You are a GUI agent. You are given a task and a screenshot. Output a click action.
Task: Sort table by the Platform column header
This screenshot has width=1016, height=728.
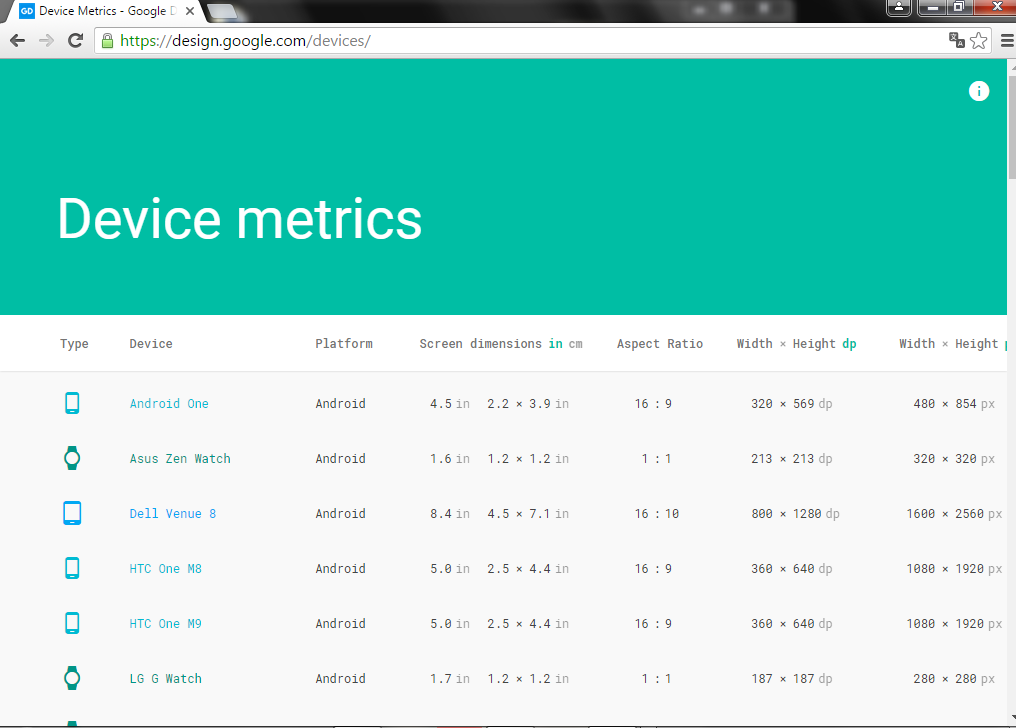[x=344, y=344]
